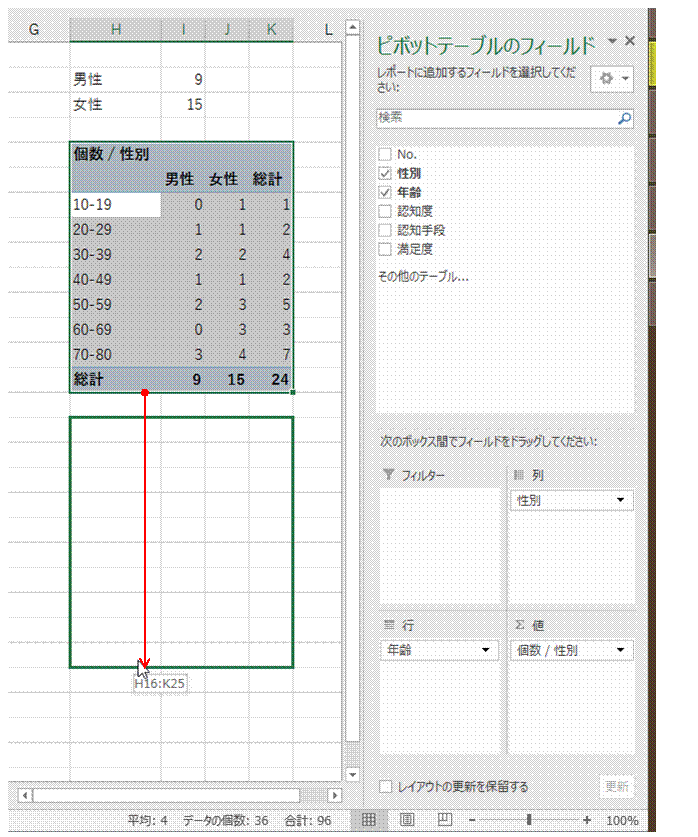Select the 総計 row label cell

(x=115, y=380)
